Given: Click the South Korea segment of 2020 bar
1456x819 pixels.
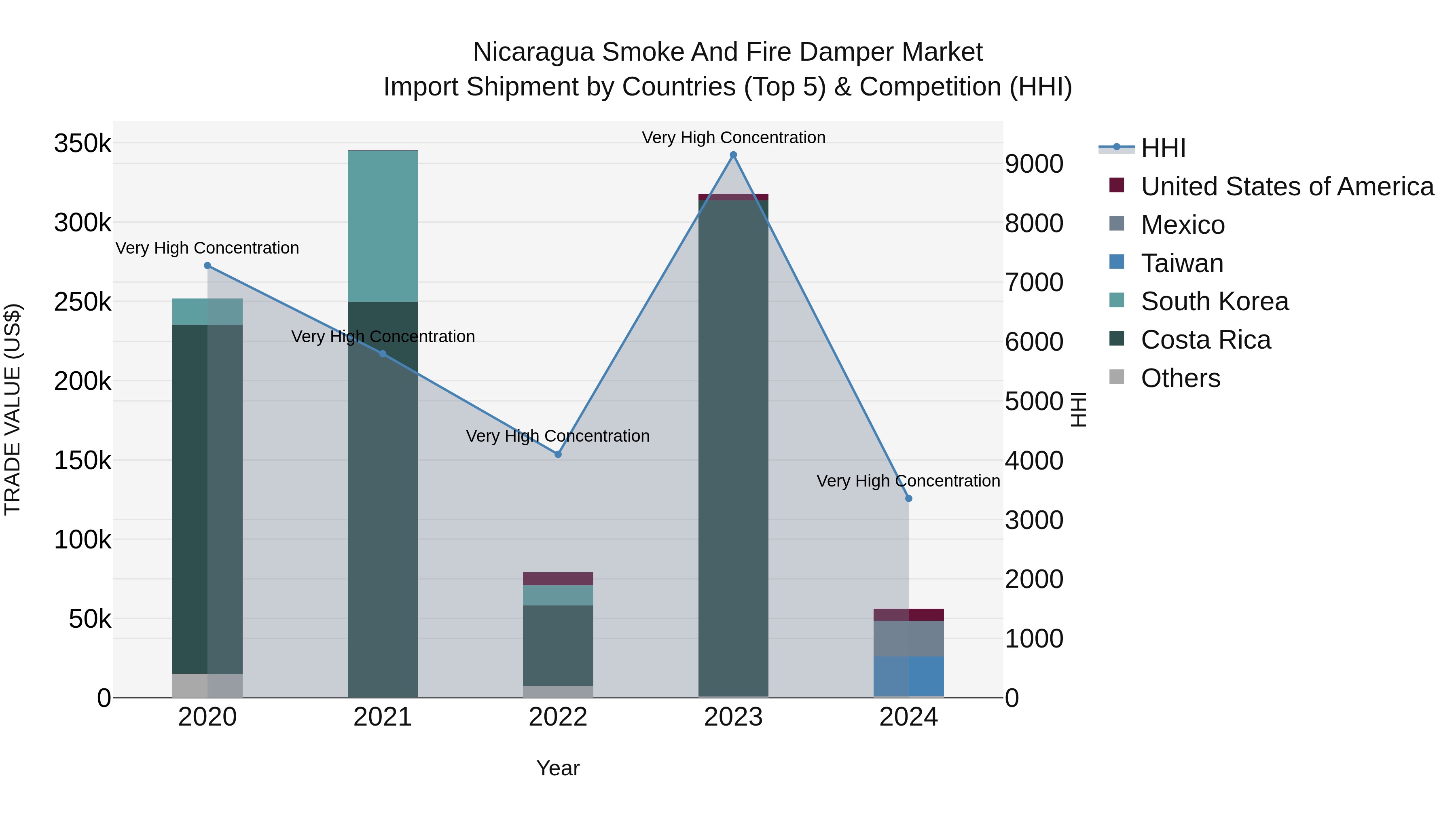Looking at the screenshot, I should 207,312.
